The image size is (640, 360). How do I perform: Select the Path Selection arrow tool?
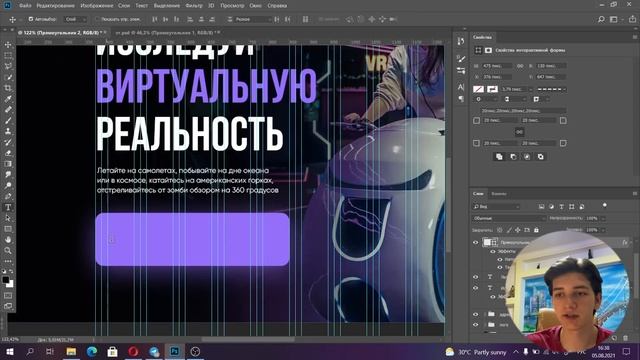coord(8,218)
